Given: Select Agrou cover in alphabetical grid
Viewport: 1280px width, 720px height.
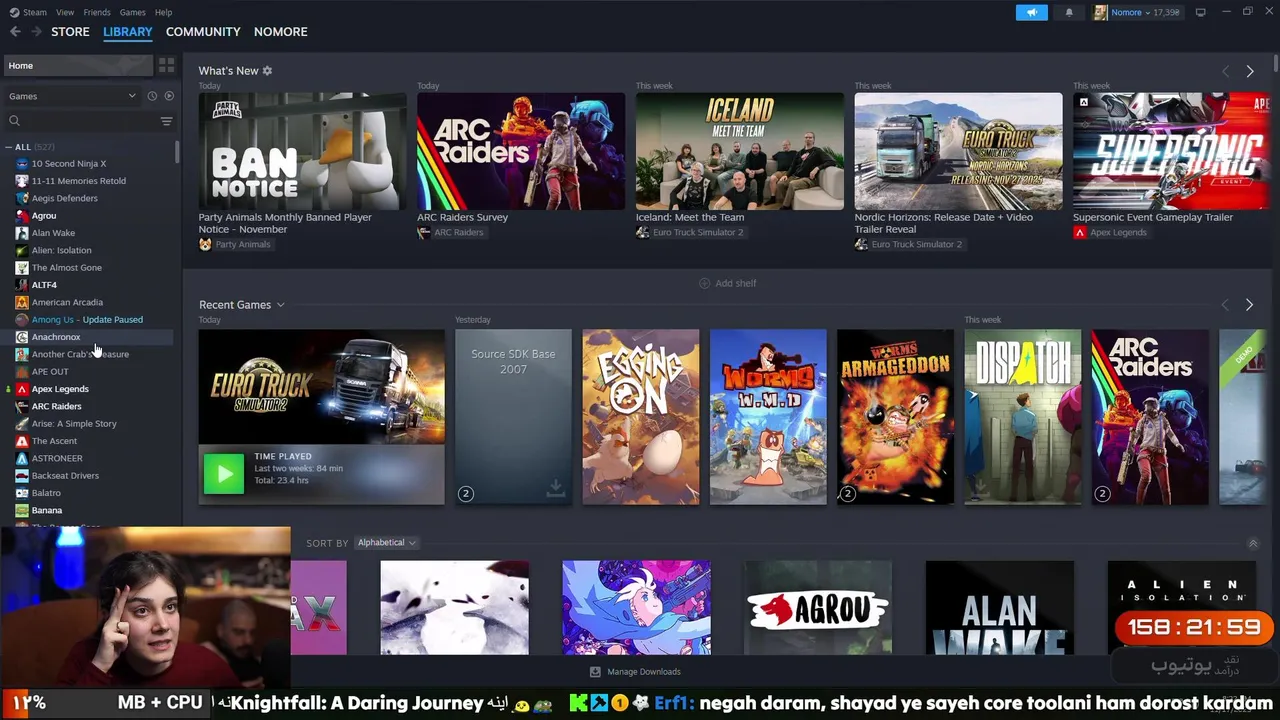Looking at the screenshot, I should pos(818,608).
